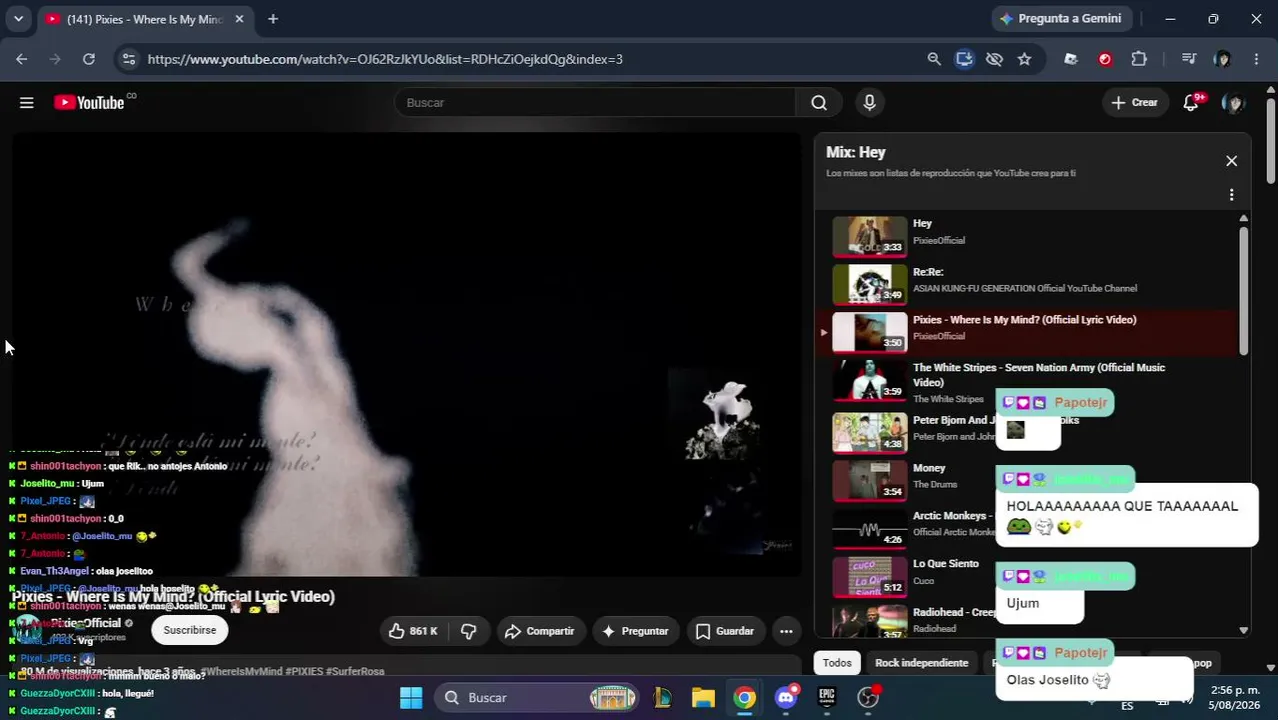This screenshot has height=720, width=1278.
Task: Open Discord from taskbar
Action: [786, 698]
